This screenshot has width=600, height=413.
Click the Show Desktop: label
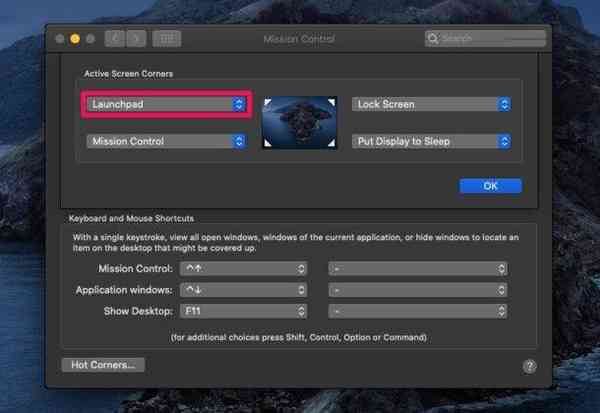click(138, 312)
